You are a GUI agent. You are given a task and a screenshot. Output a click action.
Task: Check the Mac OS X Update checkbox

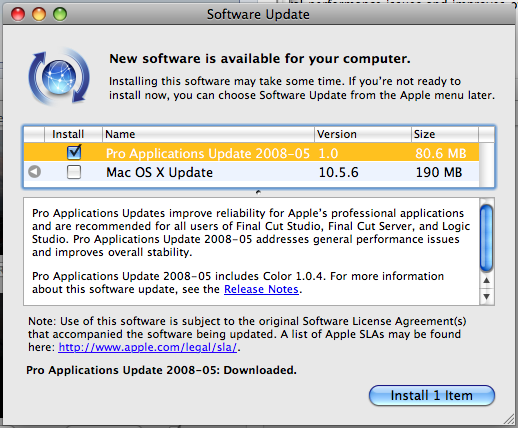[74, 172]
